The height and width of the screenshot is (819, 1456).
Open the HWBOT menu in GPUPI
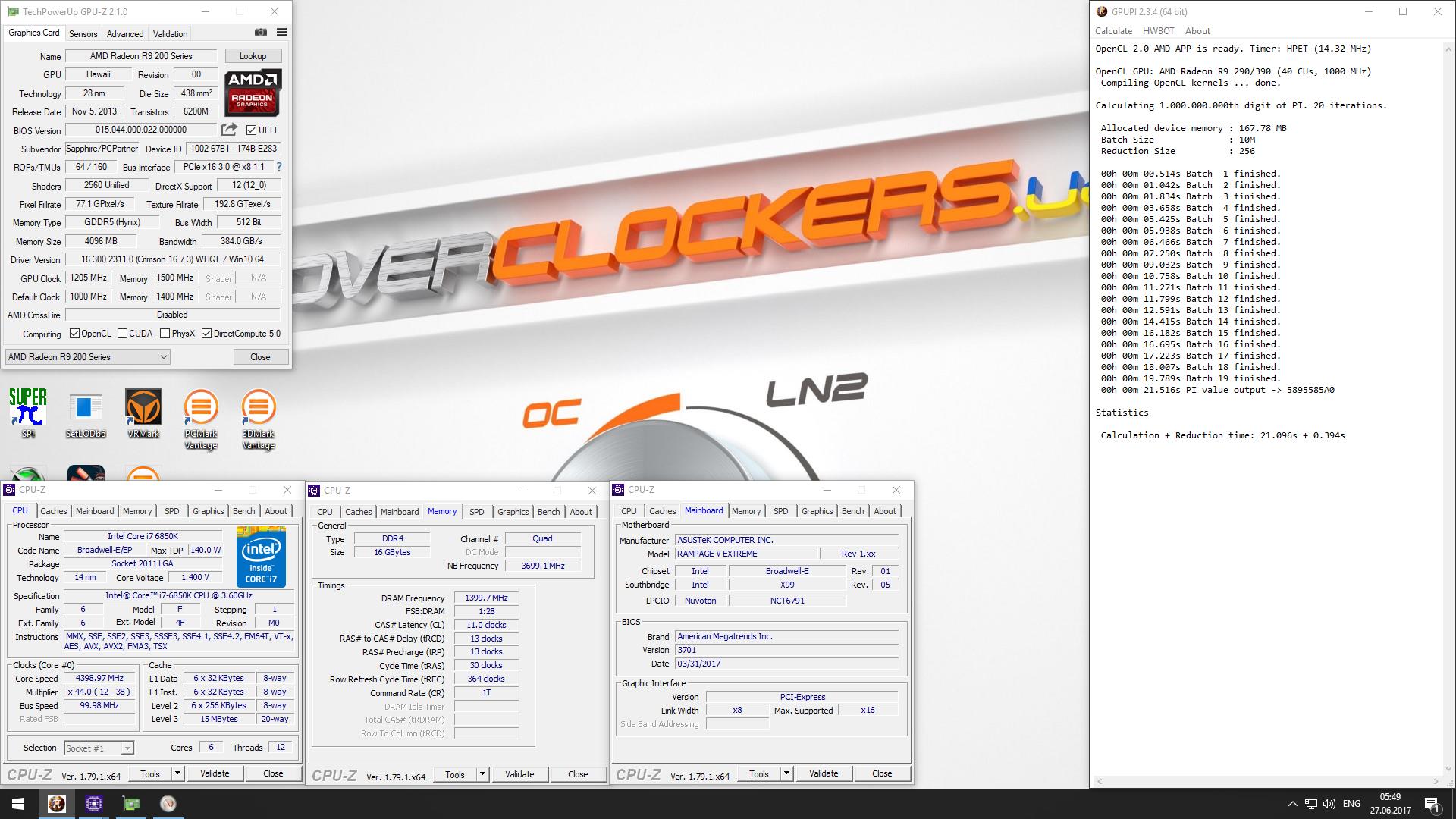point(1158,31)
